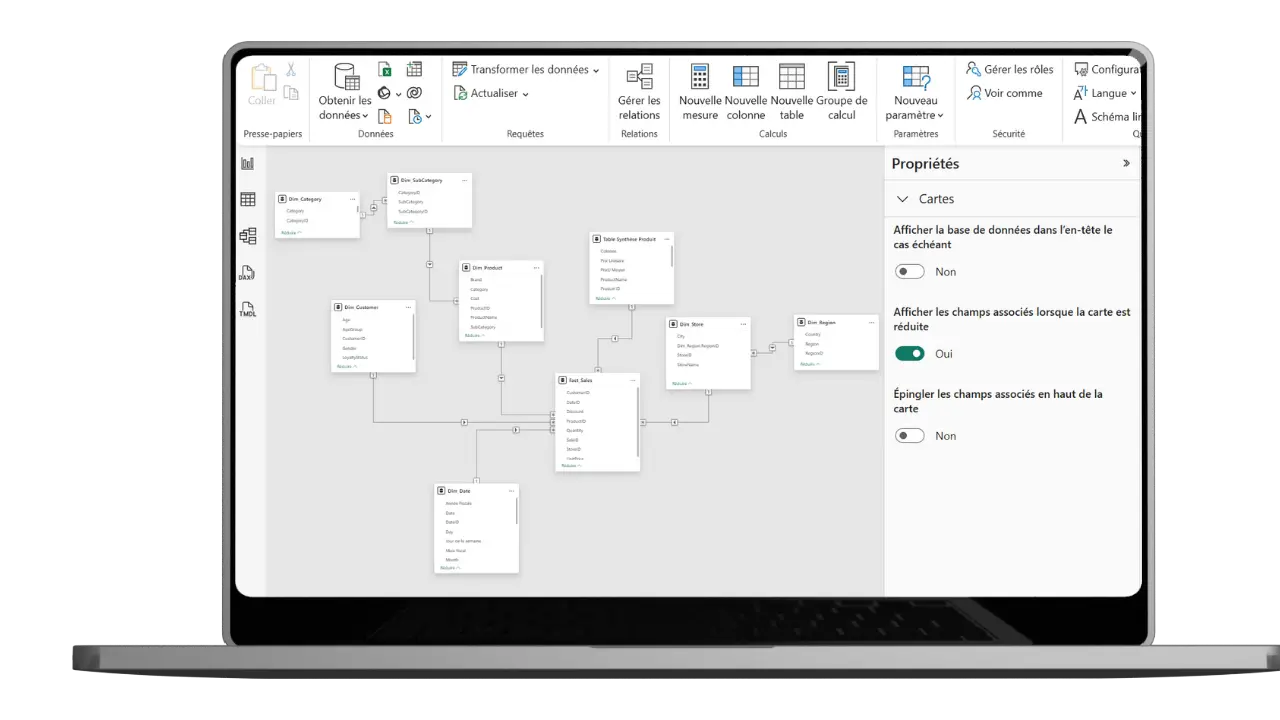Image resolution: width=1280 pixels, height=720 pixels.
Task: Click the Excel workbook source icon
Action: coord(385,70)
